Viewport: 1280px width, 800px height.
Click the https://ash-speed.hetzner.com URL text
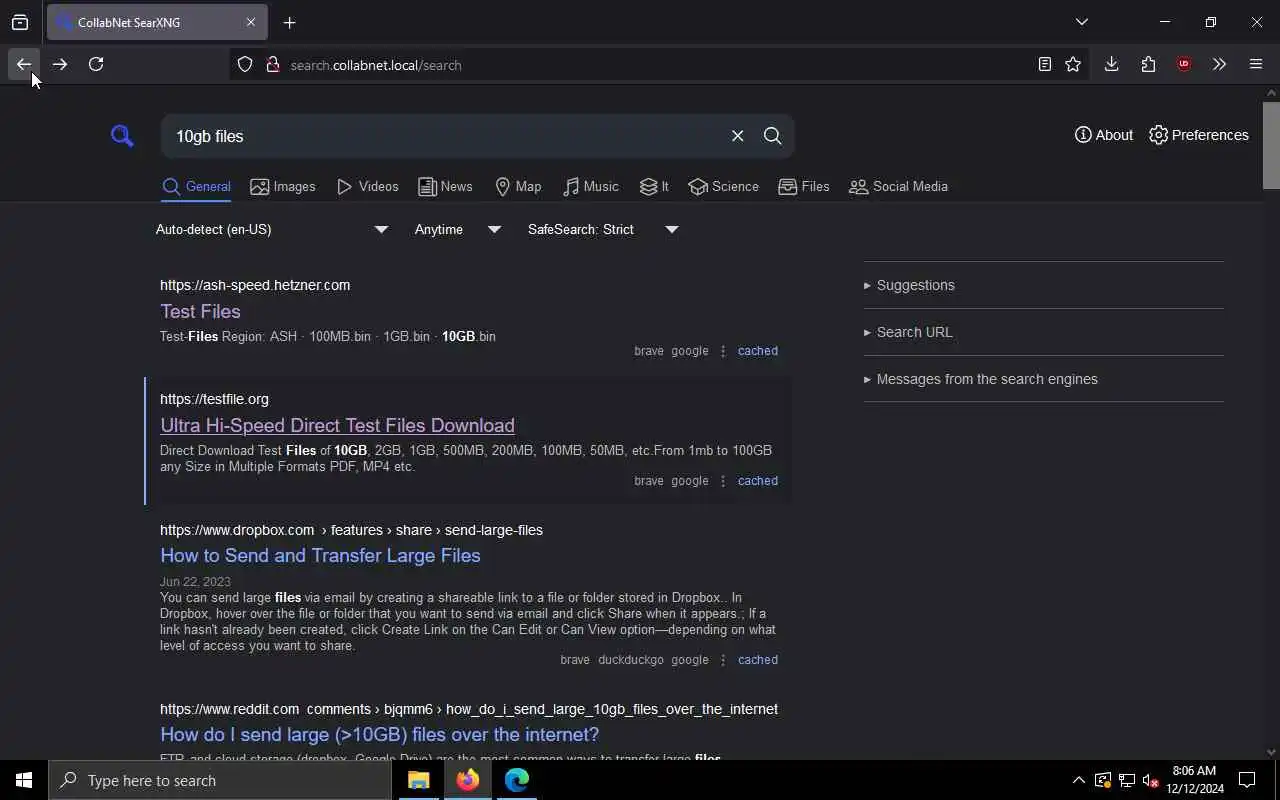[255, 285]
